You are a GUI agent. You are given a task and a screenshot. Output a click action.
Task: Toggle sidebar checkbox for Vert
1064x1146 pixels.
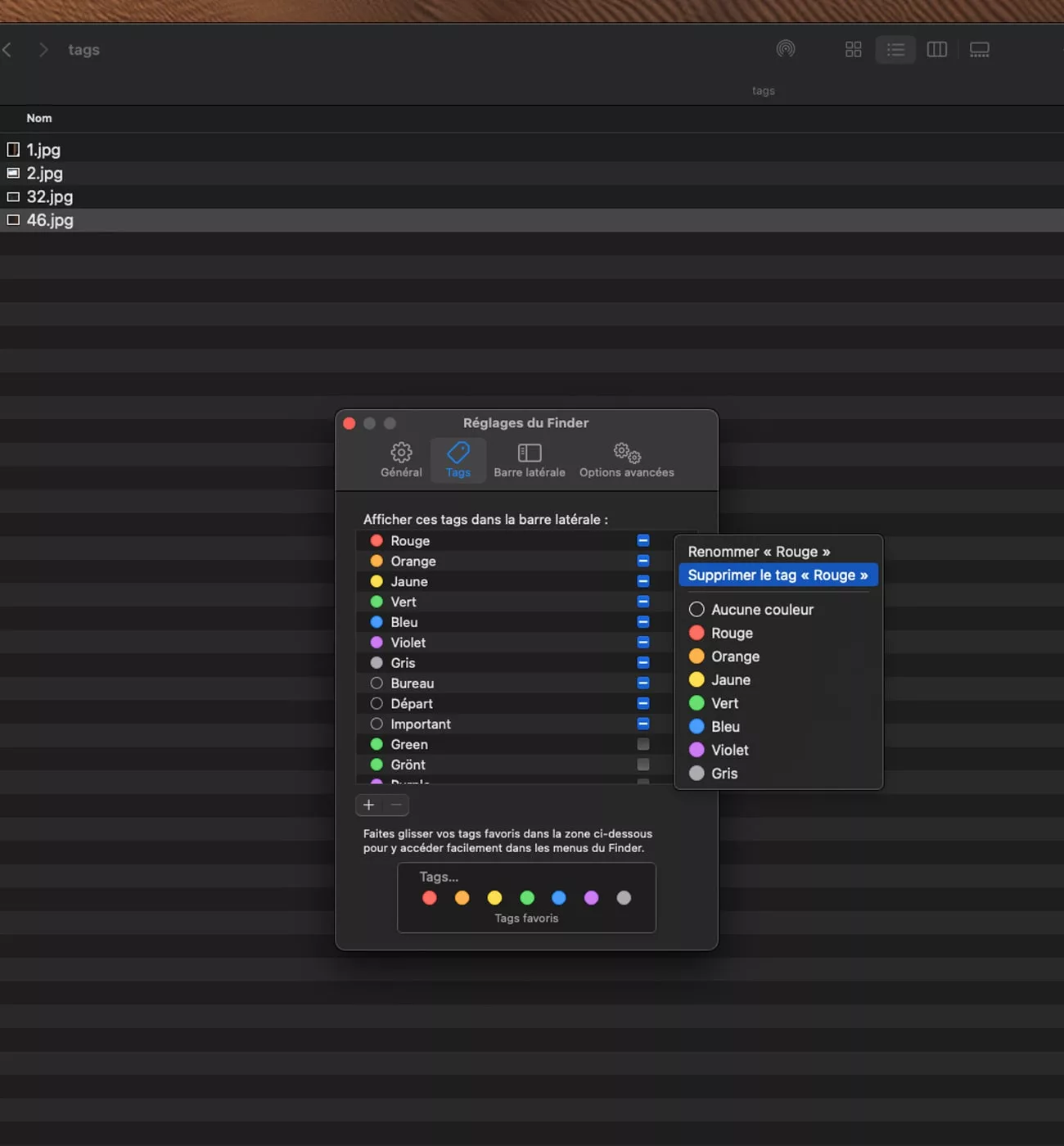[643, 602]
